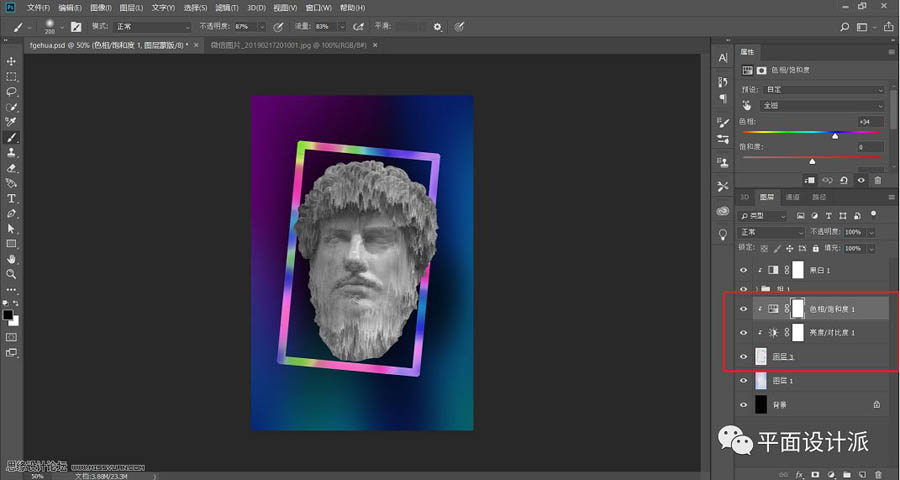
Task: Click the clip-to-layer icon in Properties
Action: [x=812, y=180]
